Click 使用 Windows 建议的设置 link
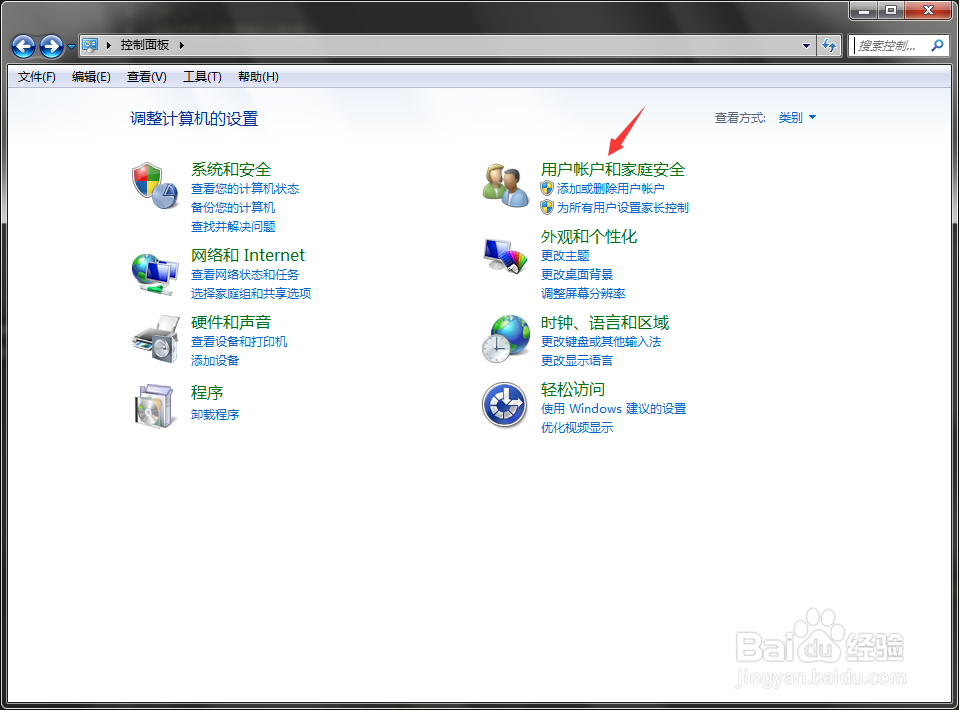 pyautogui.click(x=613, y=409)
